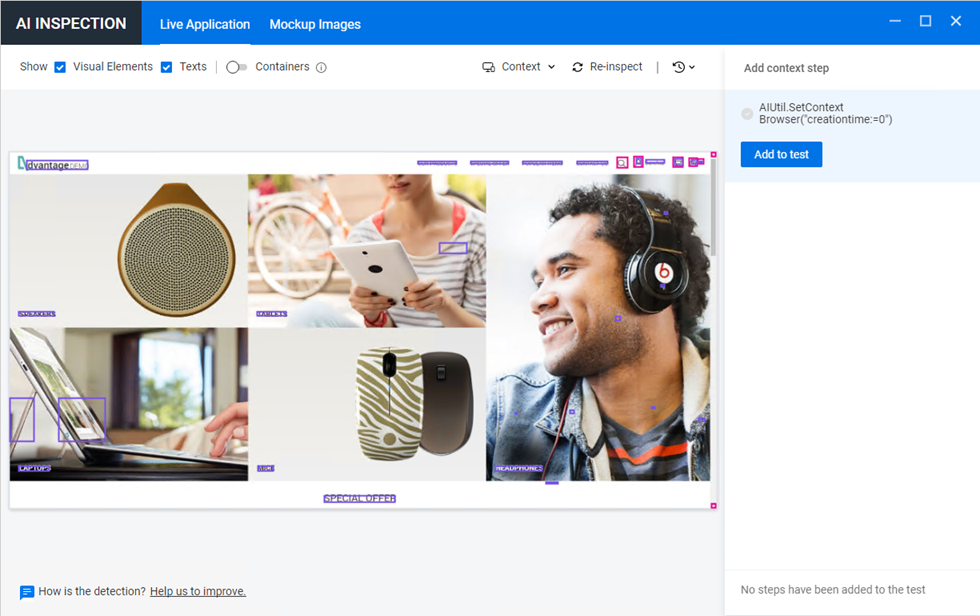
Task: Click the Re-inspect refresh icon
Action: click(x=577, y=67)
